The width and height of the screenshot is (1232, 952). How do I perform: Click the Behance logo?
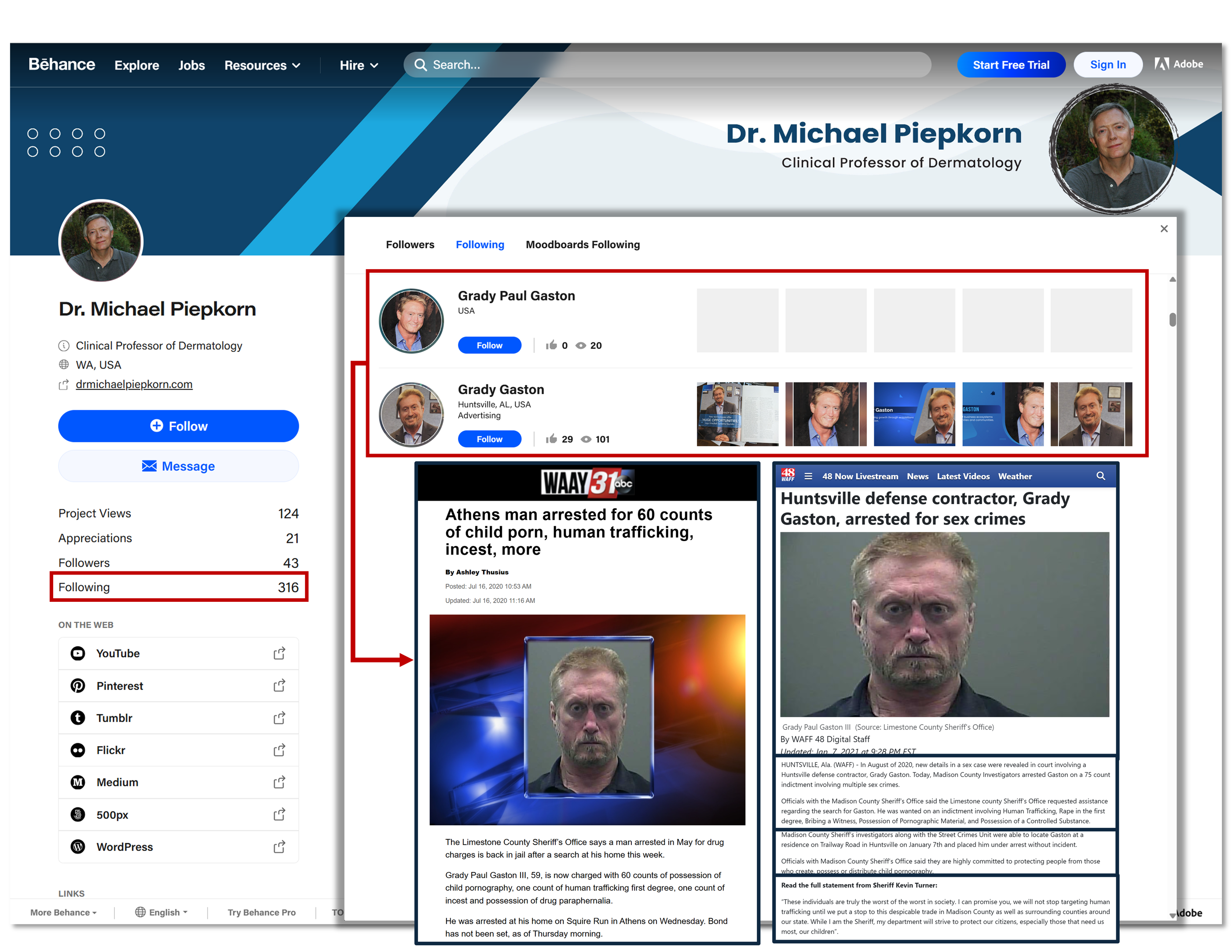click(x=62, y=64)
